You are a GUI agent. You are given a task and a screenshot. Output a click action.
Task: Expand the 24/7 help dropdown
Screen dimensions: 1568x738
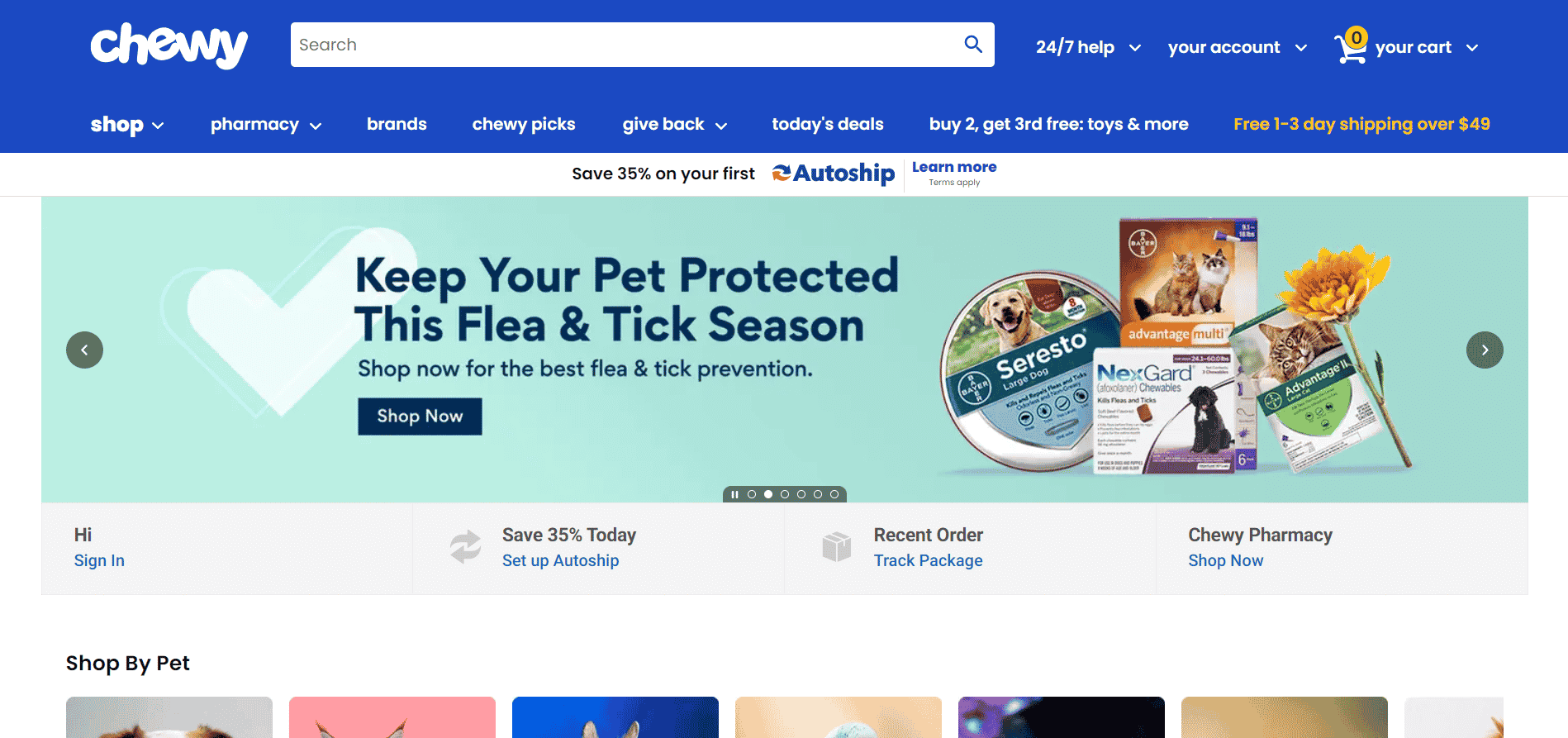[x=1088, y=47]
